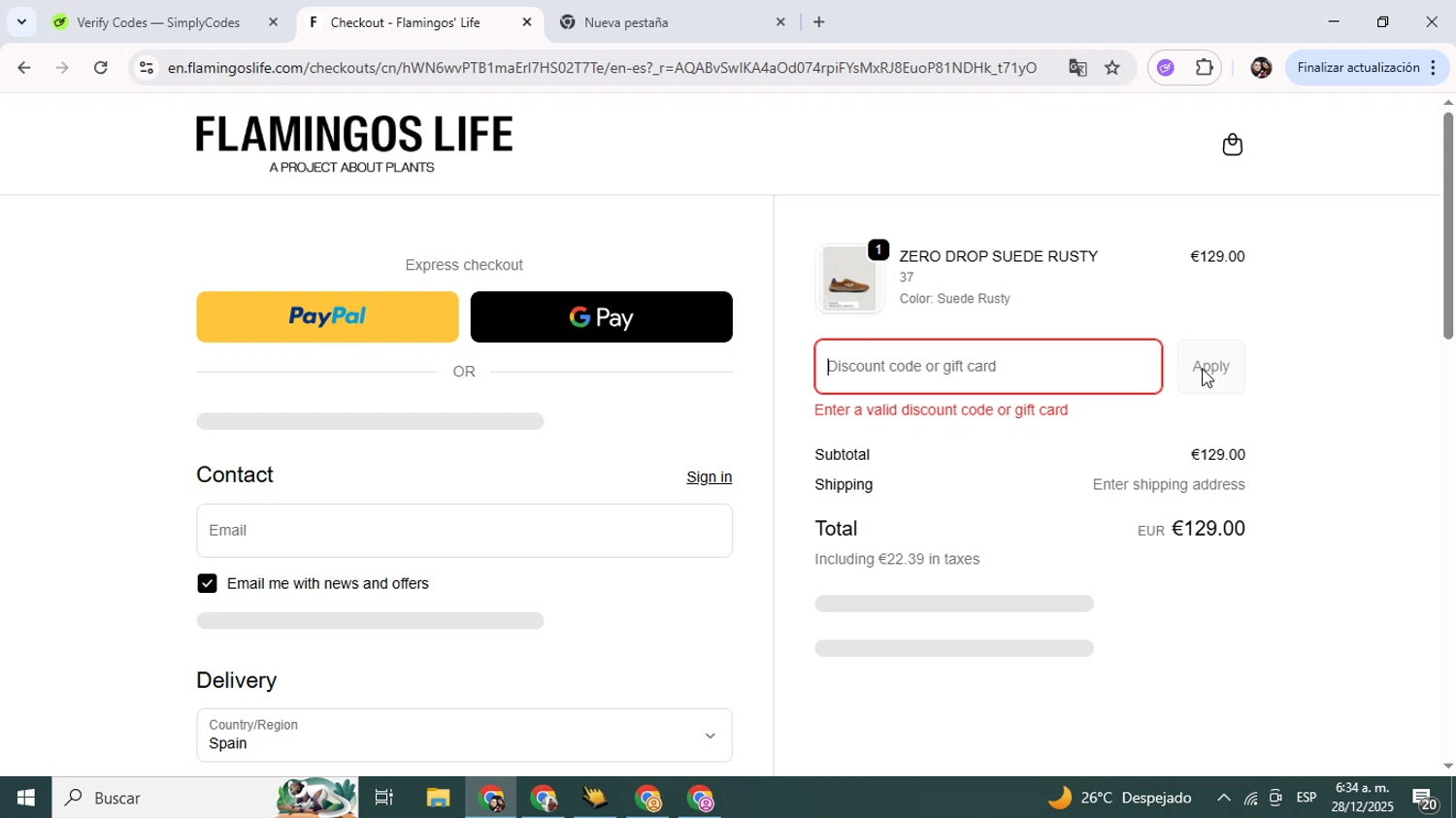Image resolution: width=1456 pixels, height=818 pixels.
Task: Click the purple extension icon in toolbar
Action: pos(1166,68)
